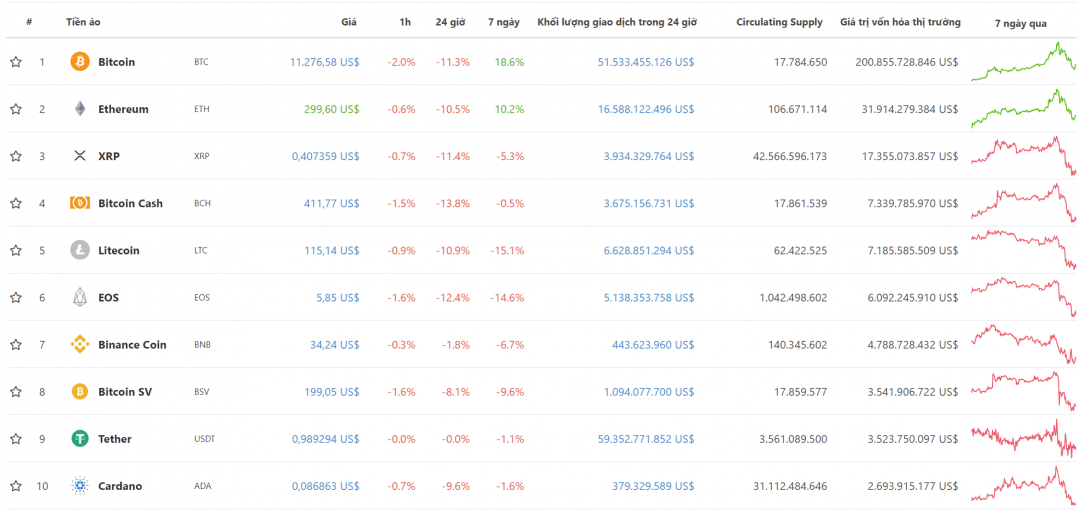The height and width of the screenshot is (513, 1080).
Task: Open Tether's 7-day sparkline chart
Action: (x=1024, y=439)
